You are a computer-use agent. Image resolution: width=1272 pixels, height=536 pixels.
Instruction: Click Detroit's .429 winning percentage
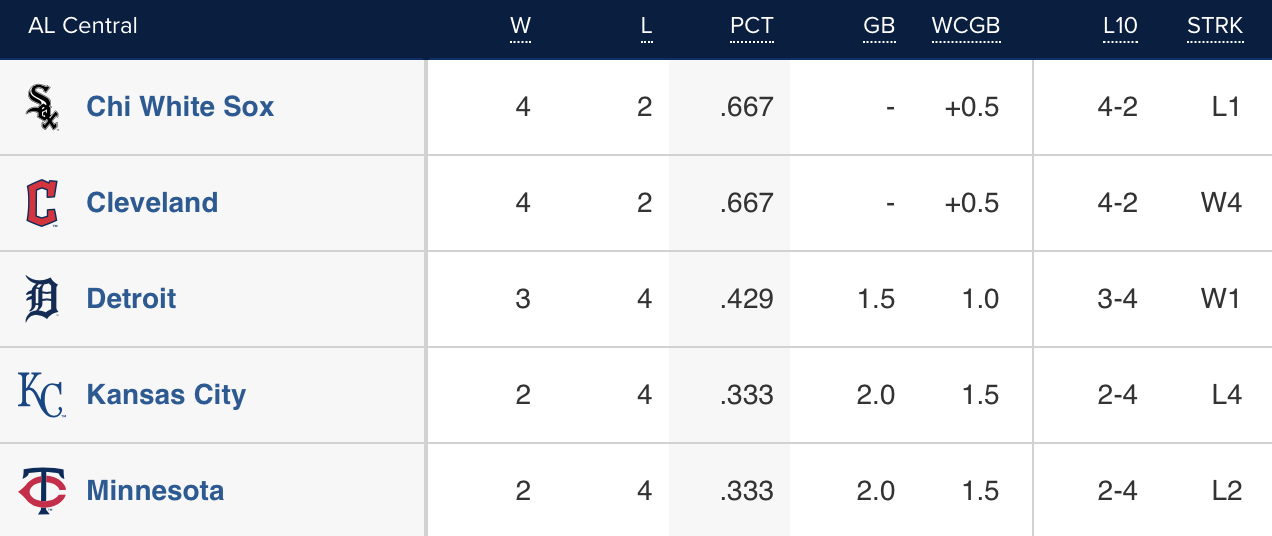[x=746, y=299]
